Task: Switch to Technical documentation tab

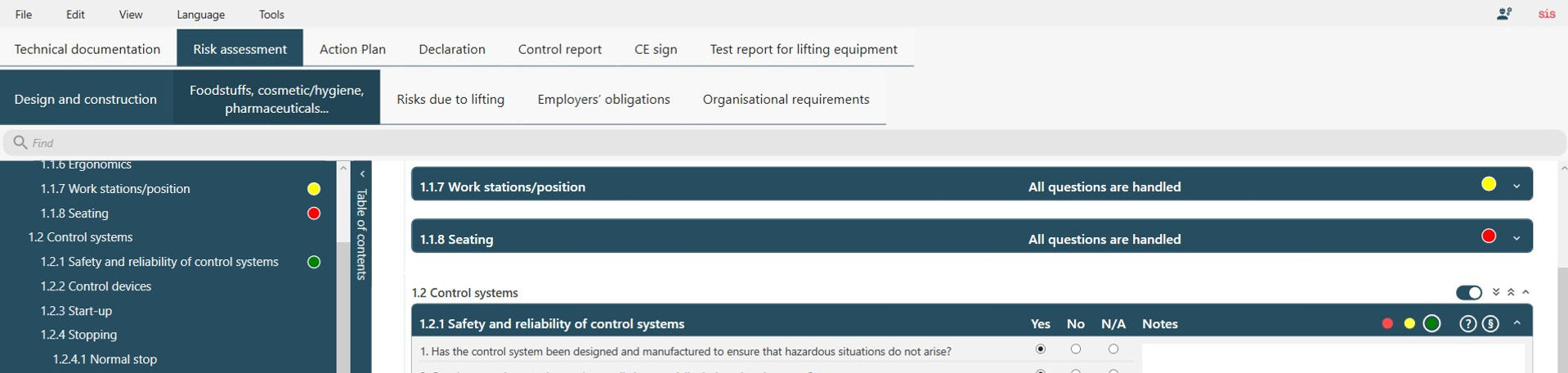Action: (x=87, y=48)
